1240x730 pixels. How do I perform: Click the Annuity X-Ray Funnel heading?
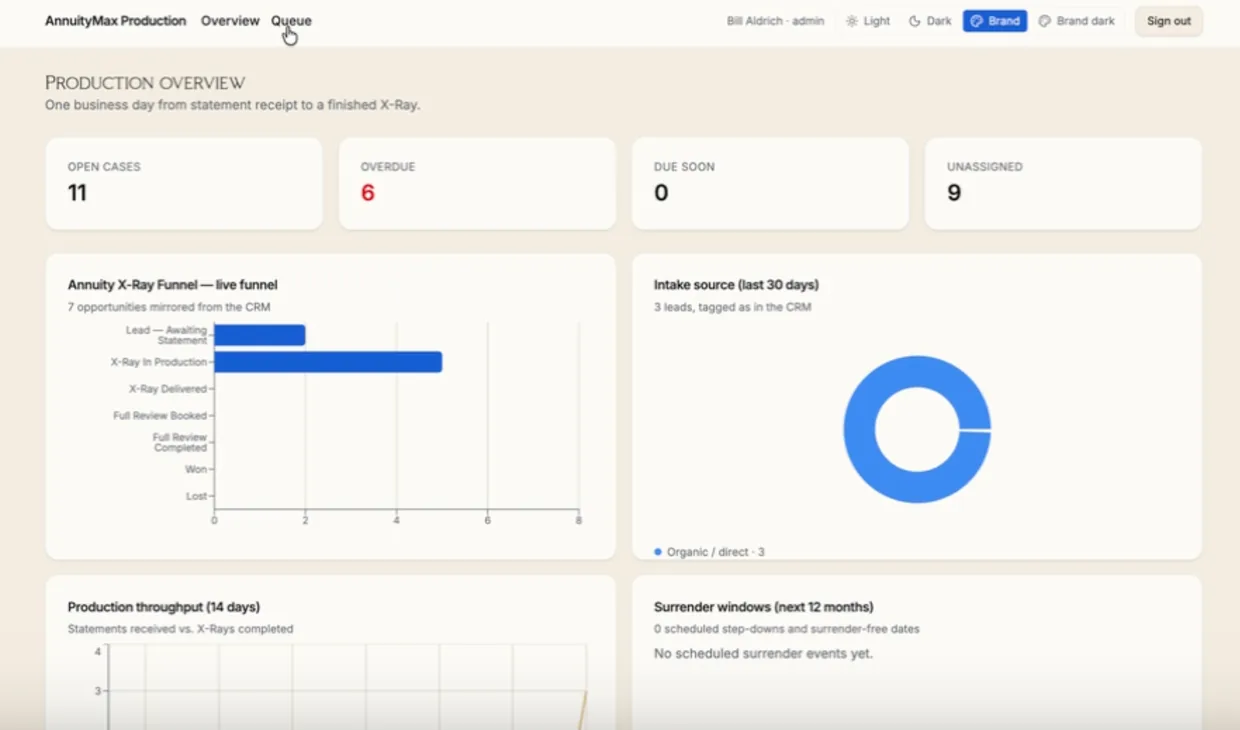click(x=172, y=285)
